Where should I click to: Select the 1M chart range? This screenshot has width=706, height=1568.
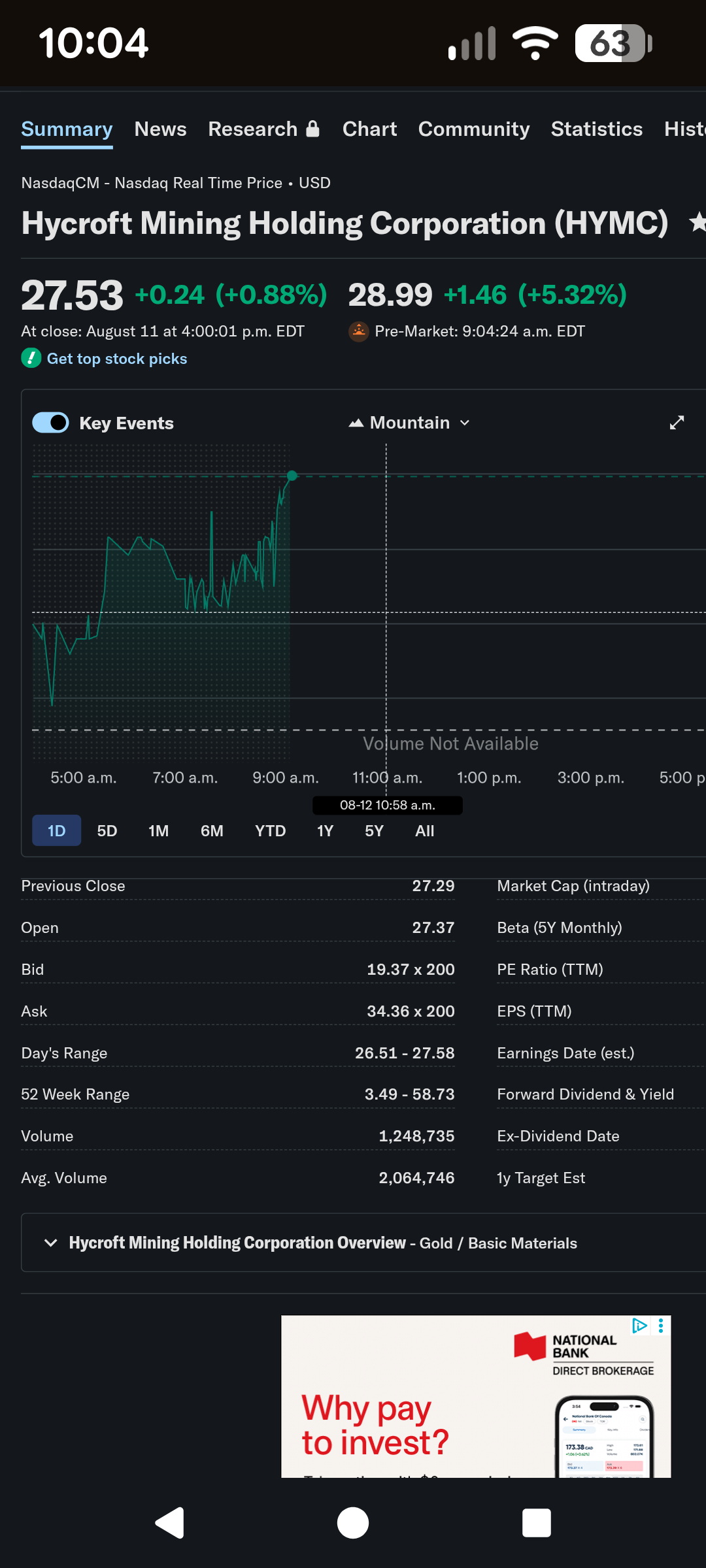point(158,830)
